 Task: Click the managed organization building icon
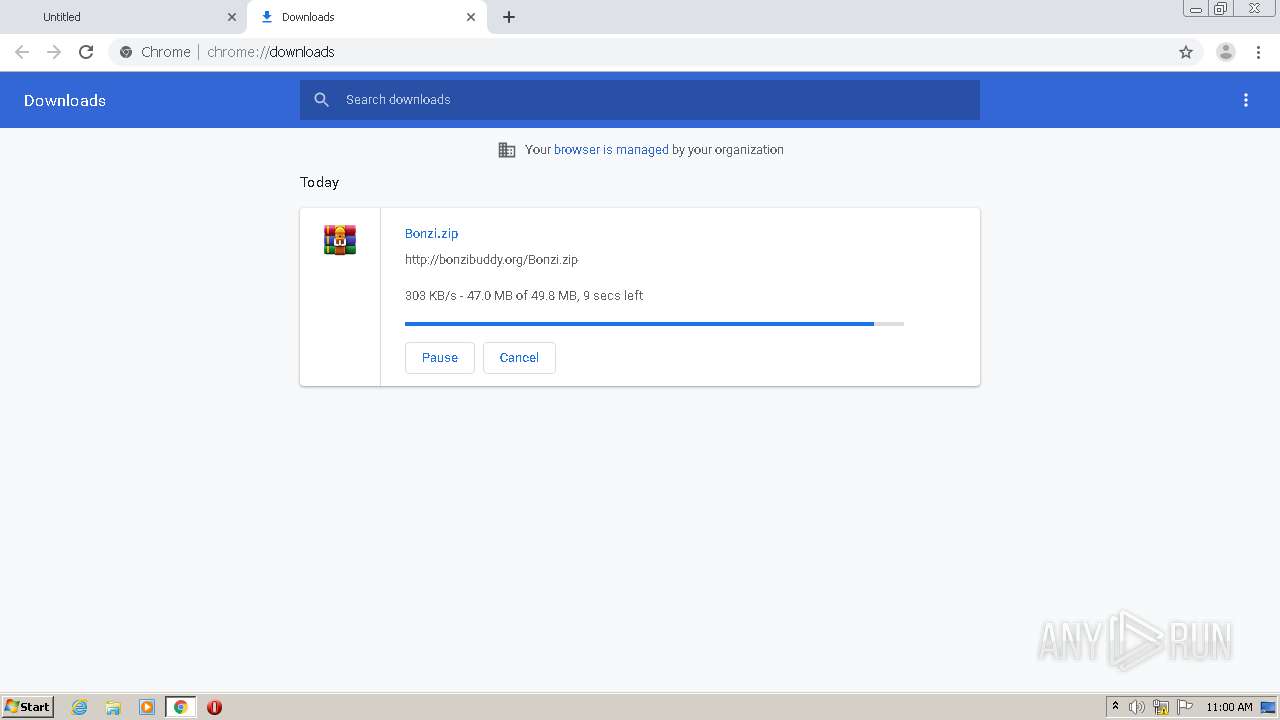pos(507,150)
